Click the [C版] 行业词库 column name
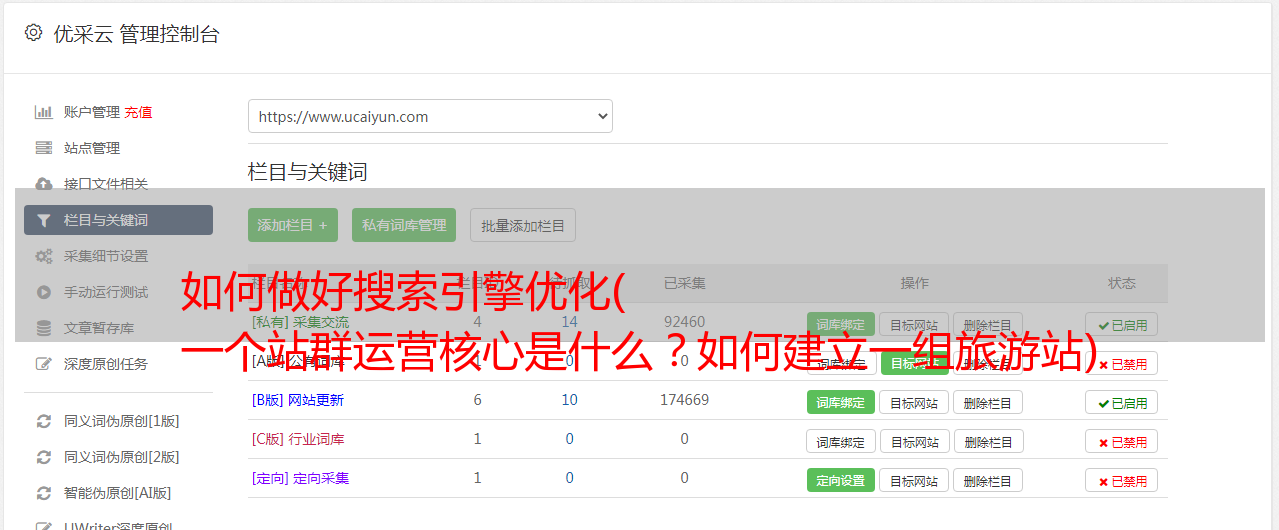 coord(298,439)
